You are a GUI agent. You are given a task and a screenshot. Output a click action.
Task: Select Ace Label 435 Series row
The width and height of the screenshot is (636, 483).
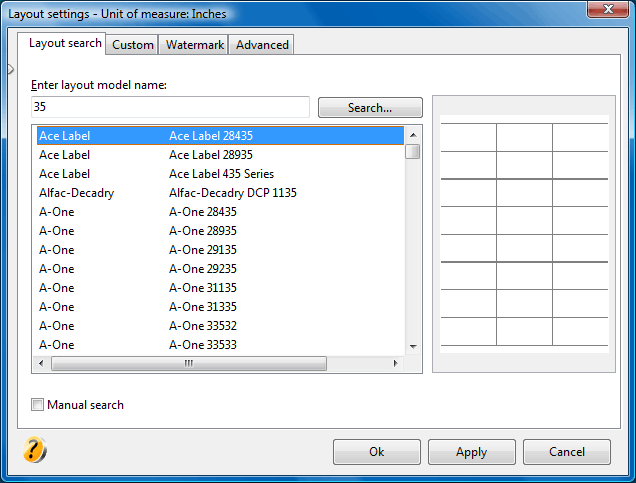tap(220, 174)
